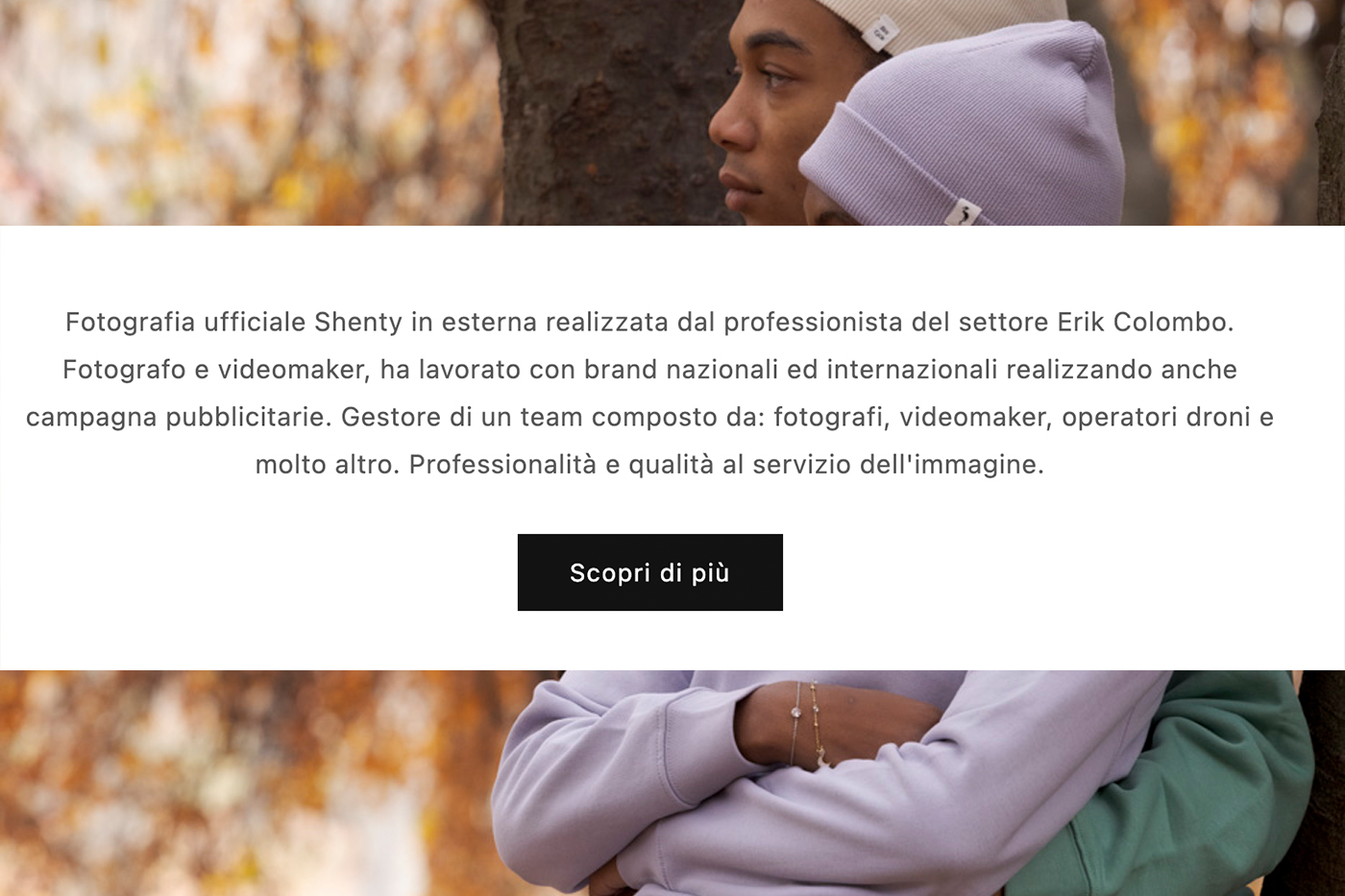Click the "Scopri di più" button
Image resolution: width=1345 pixels, height=896 pixels.
click(650, 572)
